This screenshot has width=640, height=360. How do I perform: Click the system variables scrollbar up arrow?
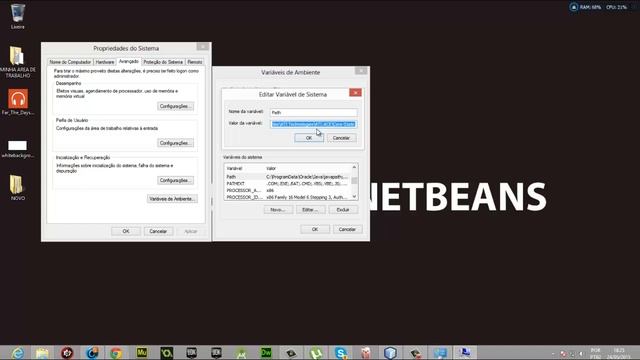coord(354,167)
